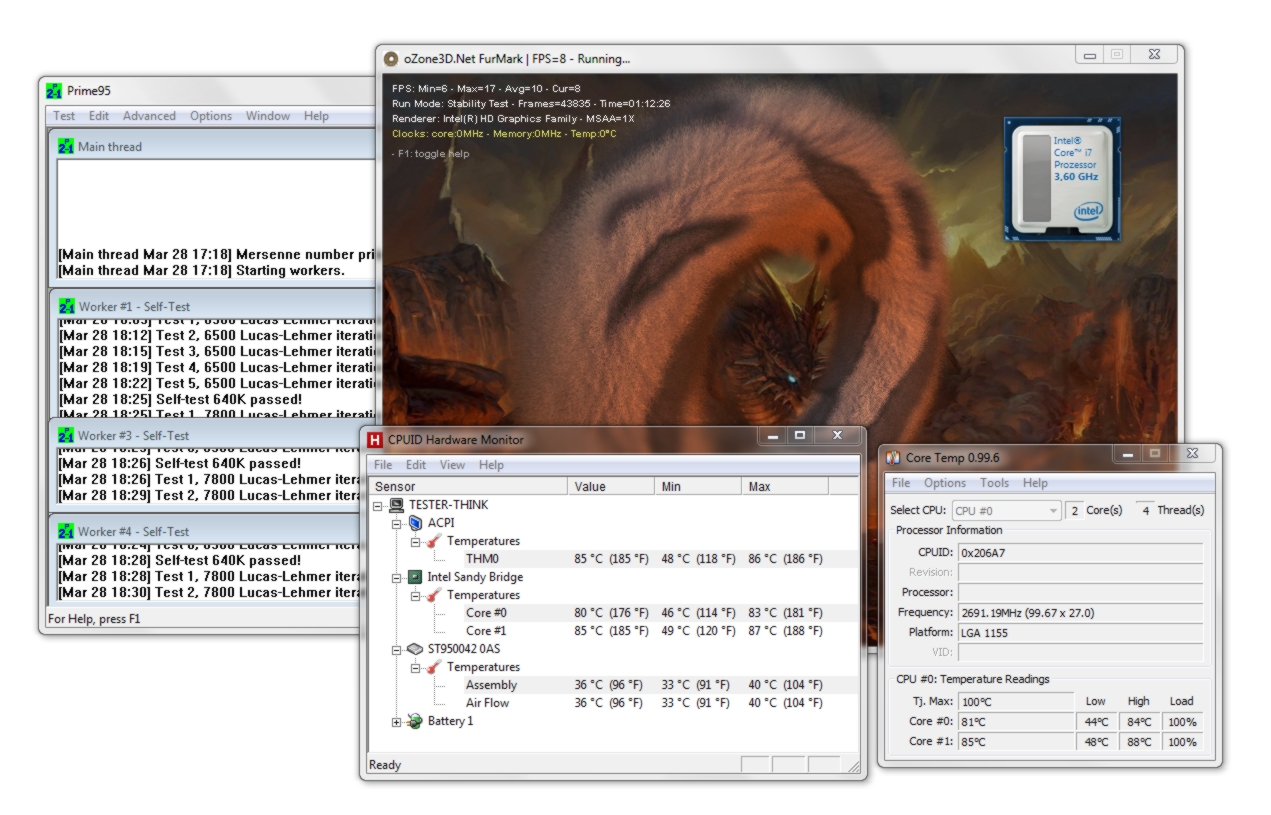Click the Worker #1 Self-Test window title
This screenshot has height=815, width=1271.
134,307
